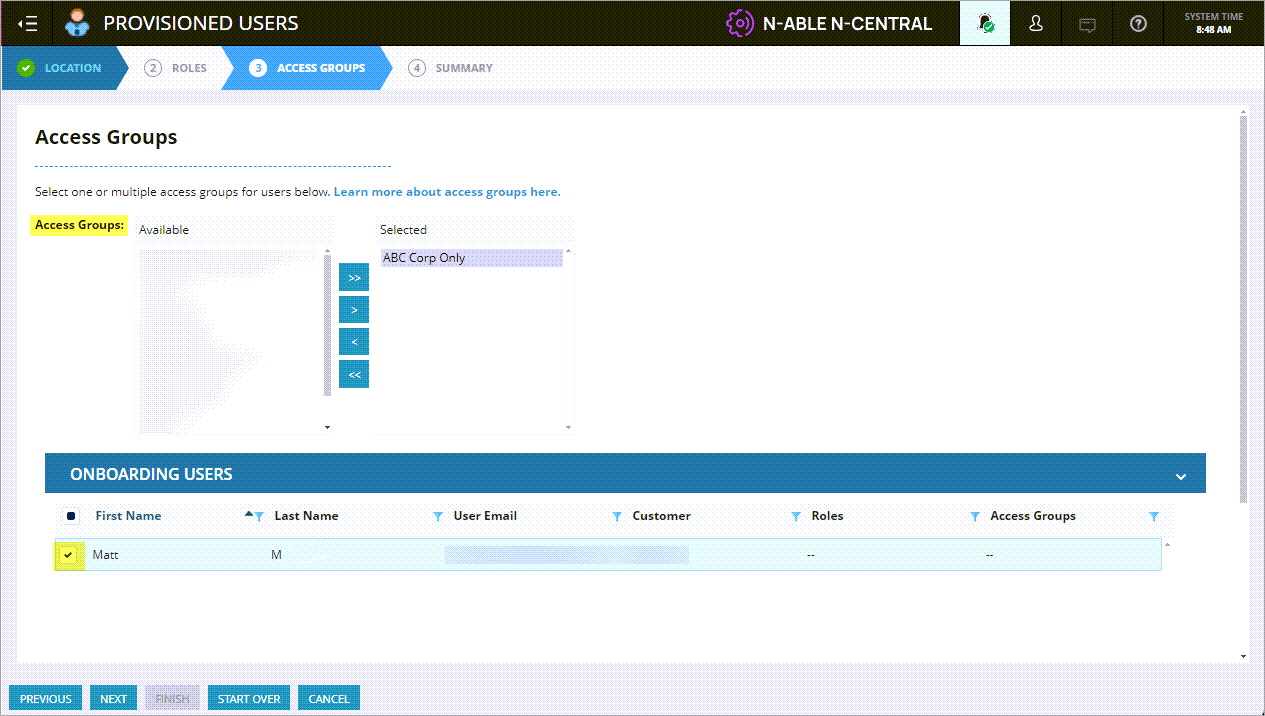Click the Next button
This screenshot has height=716, width=1265.
click(x=113, y=699)
